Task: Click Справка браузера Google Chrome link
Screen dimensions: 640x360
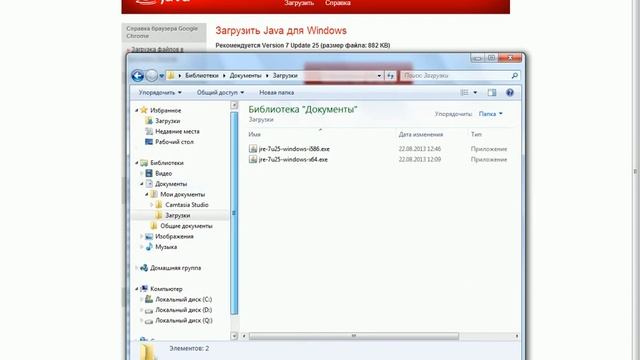Action: (x=162, y=32)
